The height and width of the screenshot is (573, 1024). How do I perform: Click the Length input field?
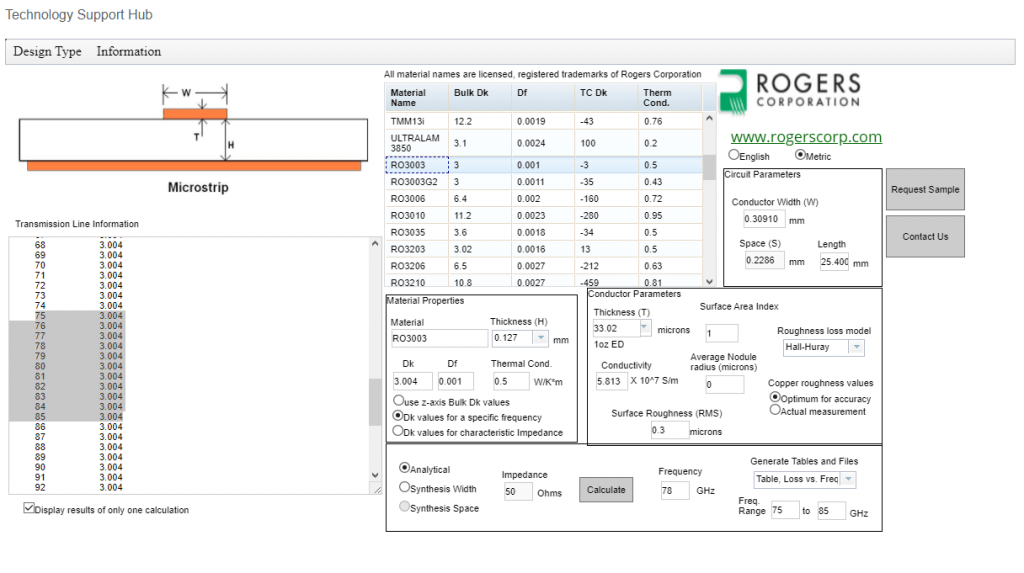tap(835, 262)
